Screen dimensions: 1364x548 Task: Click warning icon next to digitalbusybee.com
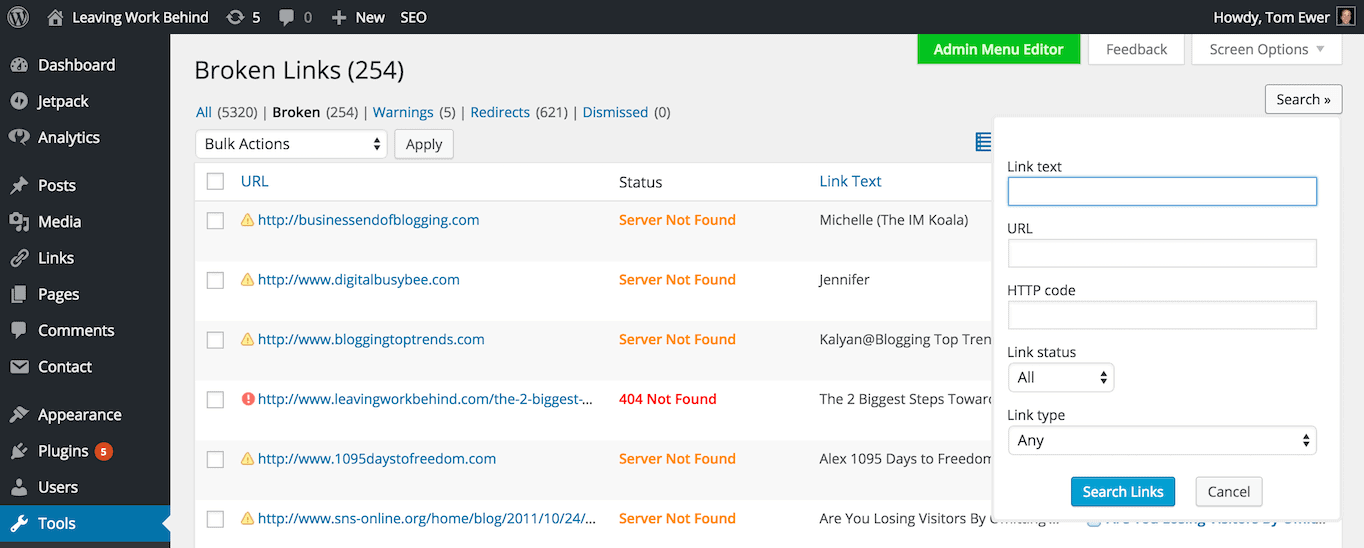click(x=247, y=280)
